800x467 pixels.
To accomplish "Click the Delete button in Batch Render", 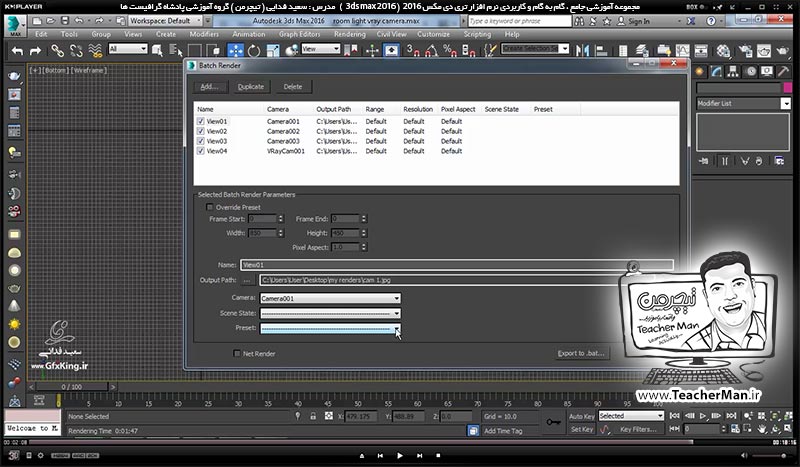I will [293, 87].
